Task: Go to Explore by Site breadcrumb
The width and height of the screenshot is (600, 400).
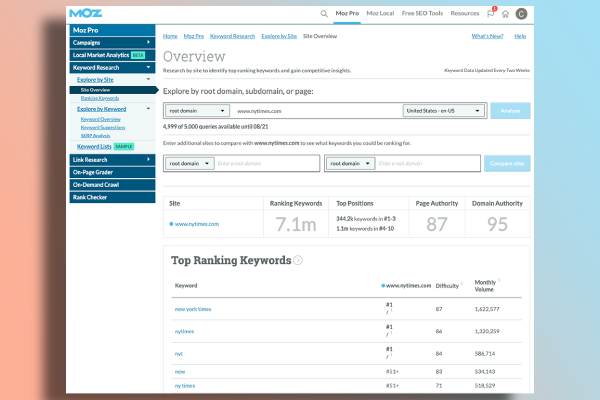Action: 279,36
